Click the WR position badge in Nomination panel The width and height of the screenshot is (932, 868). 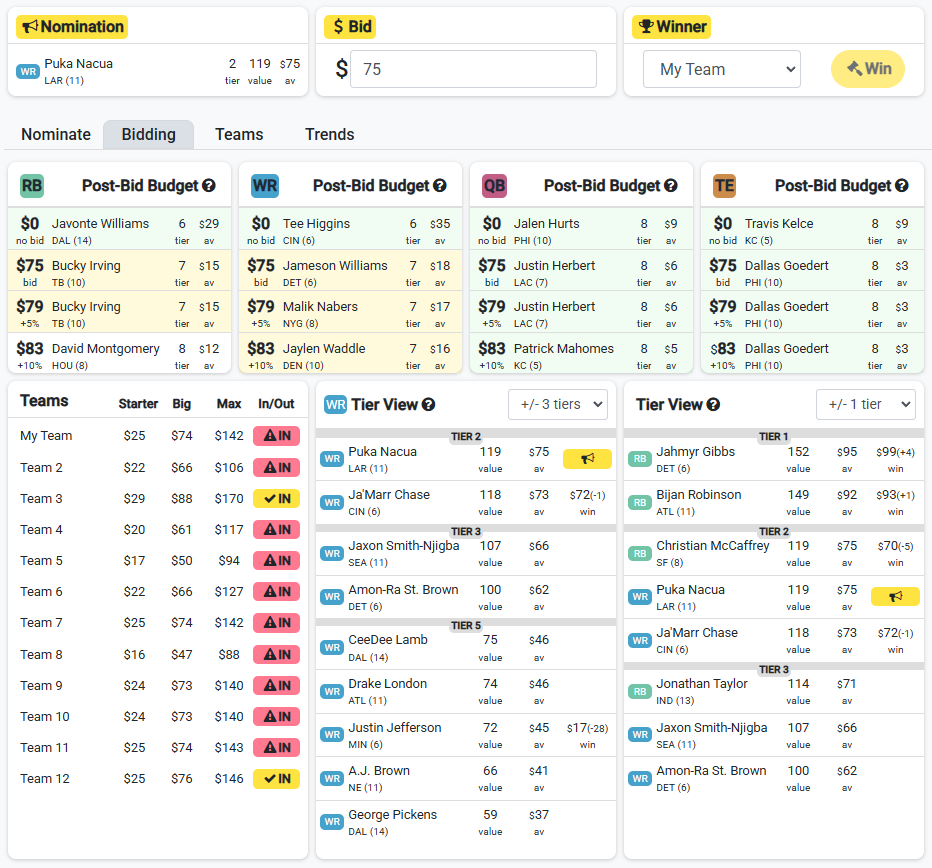pos(28,71)
